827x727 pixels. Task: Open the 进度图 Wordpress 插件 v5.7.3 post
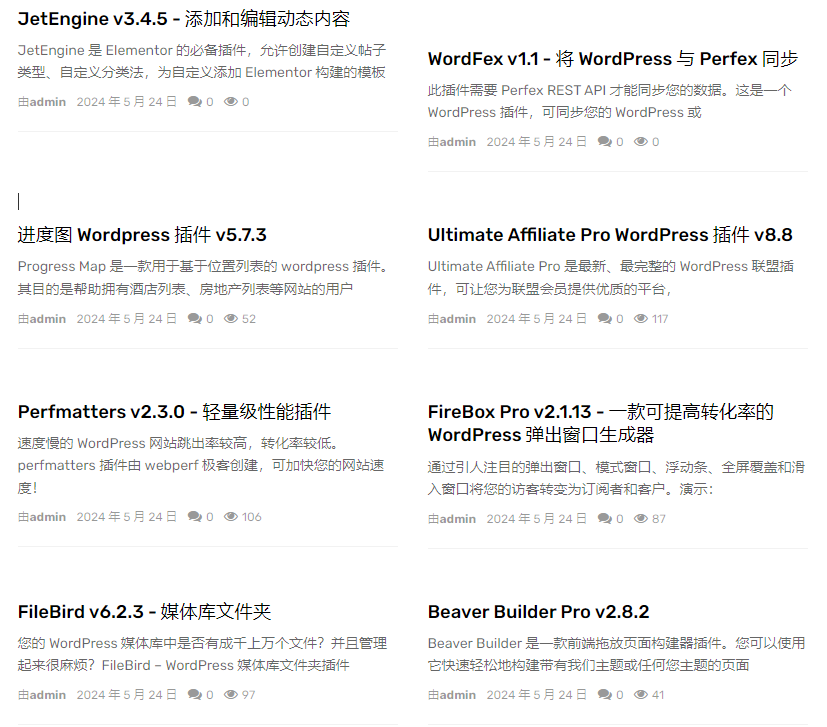coord(142,235)
